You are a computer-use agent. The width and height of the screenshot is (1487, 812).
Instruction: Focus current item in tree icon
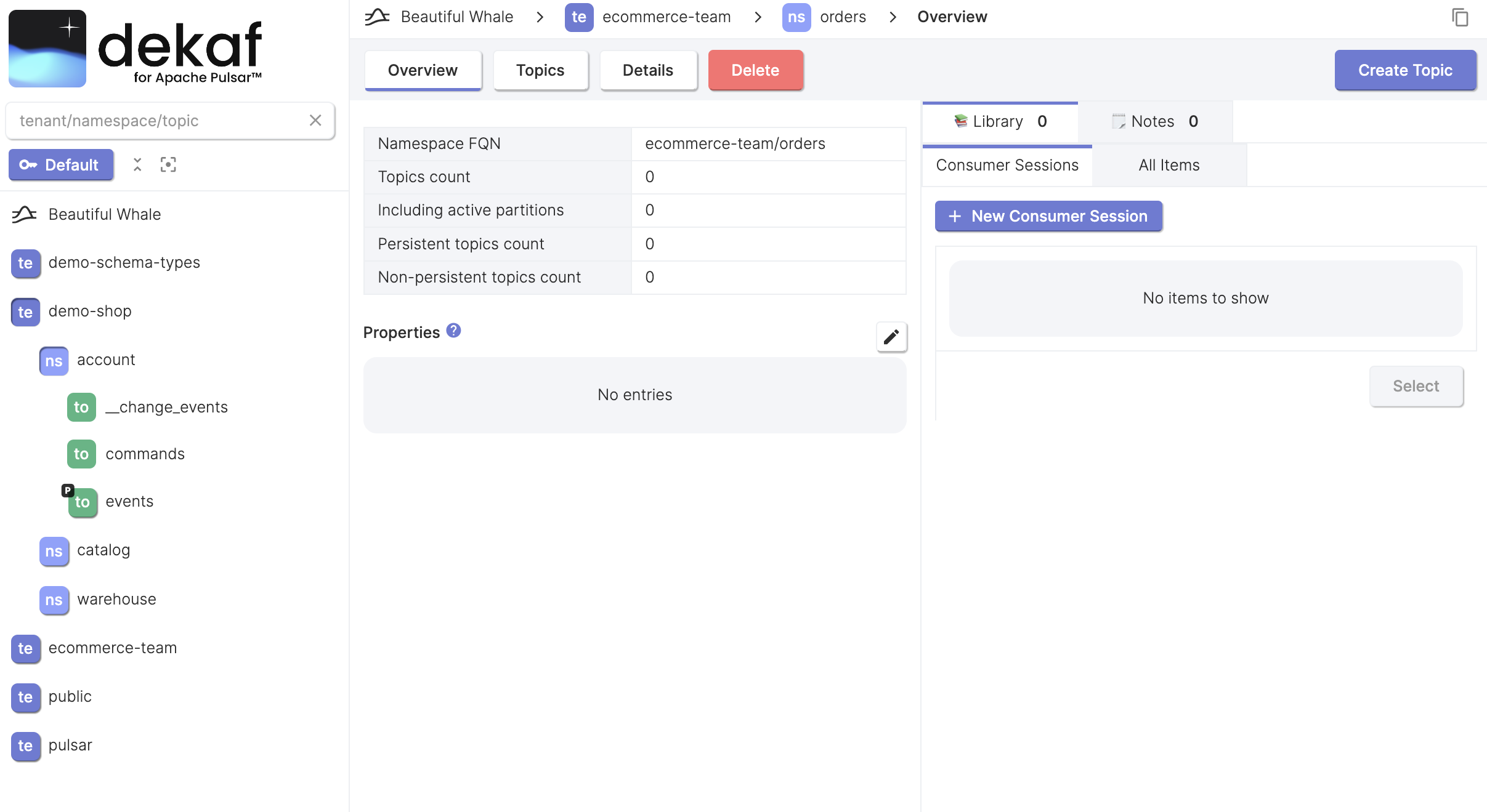click(168, 164)
